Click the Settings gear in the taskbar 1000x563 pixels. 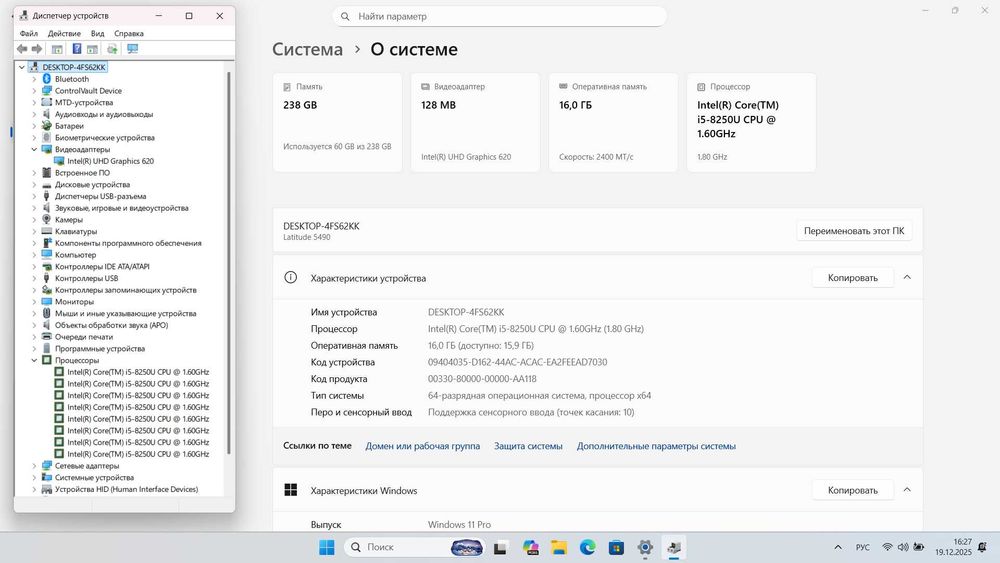(x=645, y=547)
